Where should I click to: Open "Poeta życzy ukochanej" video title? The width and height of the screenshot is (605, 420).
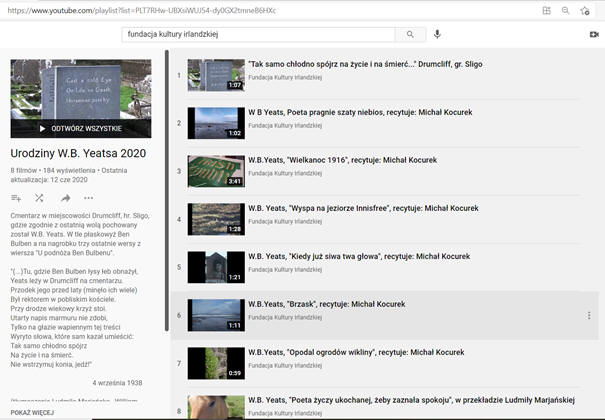411,400
